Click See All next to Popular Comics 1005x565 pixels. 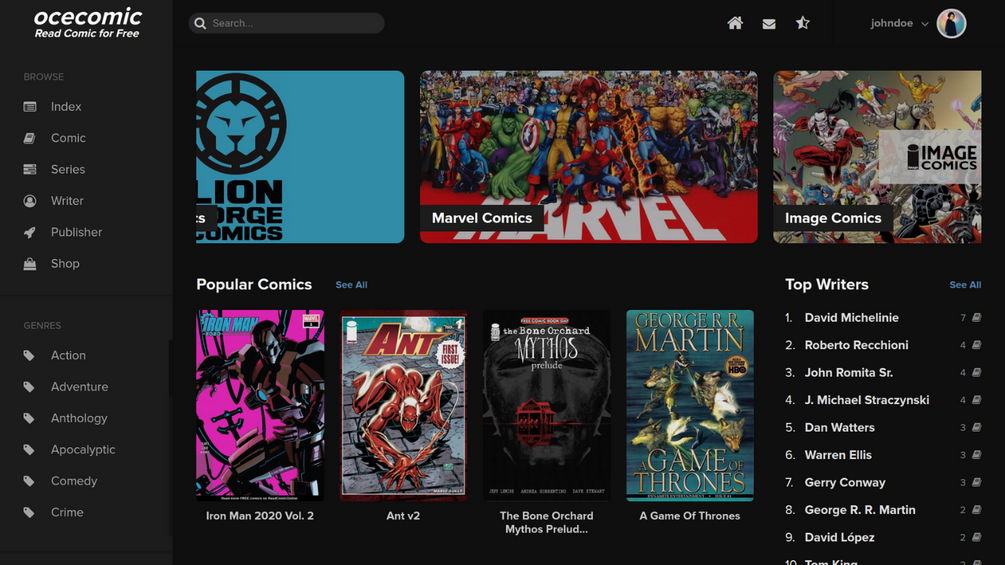point(351,284)
